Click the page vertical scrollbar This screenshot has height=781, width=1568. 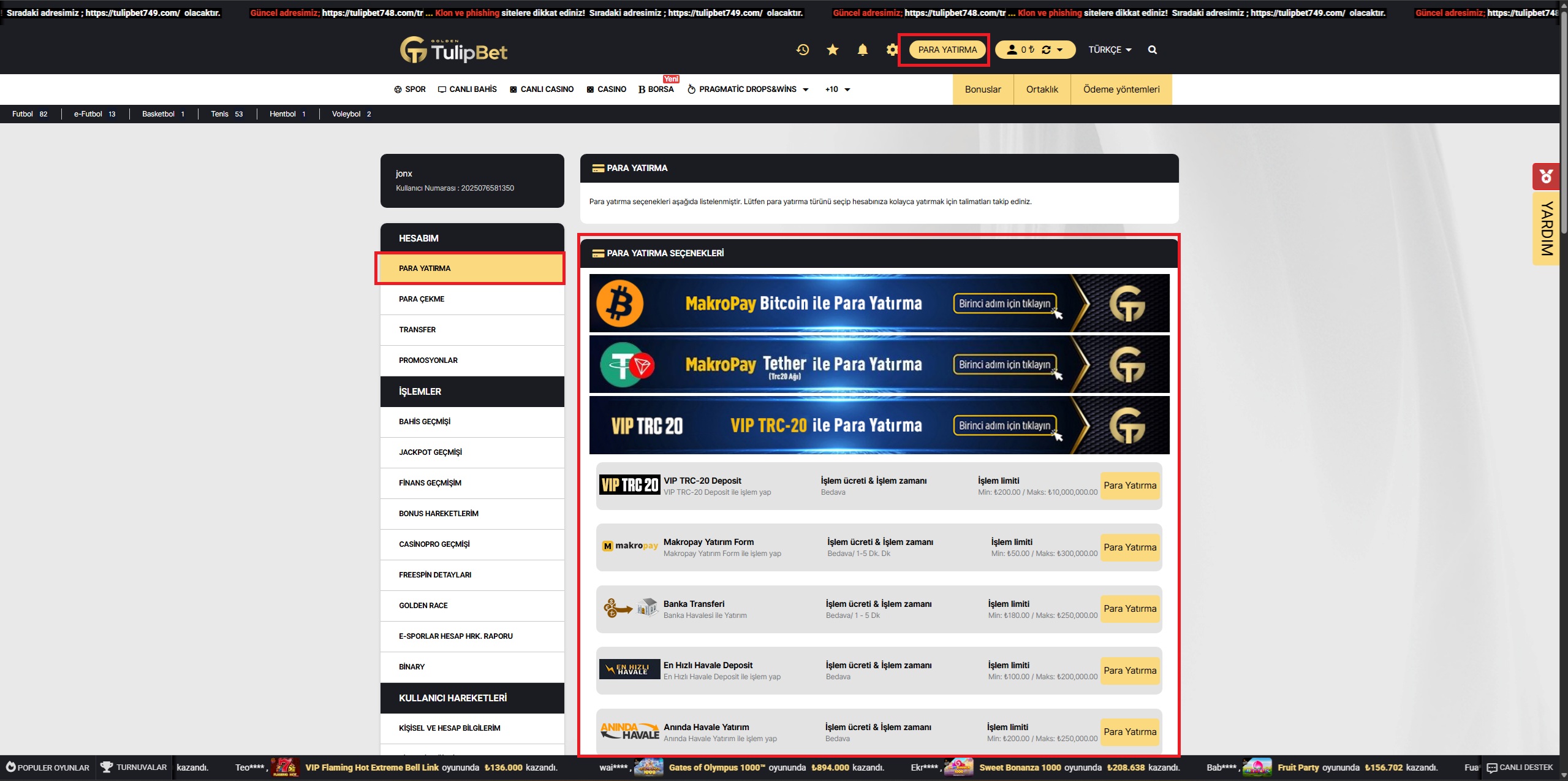(x=1564, y=123)
